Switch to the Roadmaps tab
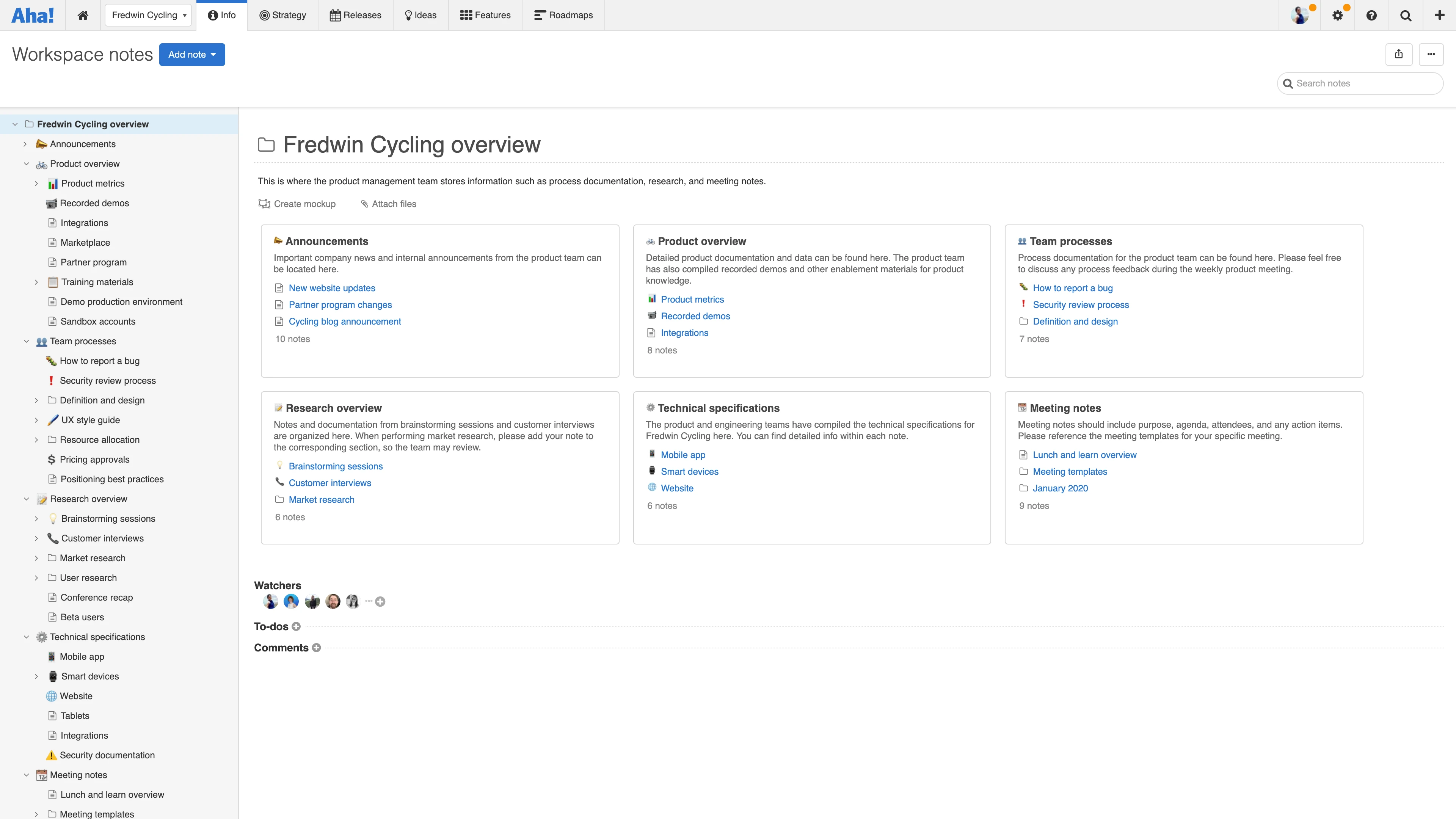This screenshot has height=819, width=1456. [x=563, y=15]
